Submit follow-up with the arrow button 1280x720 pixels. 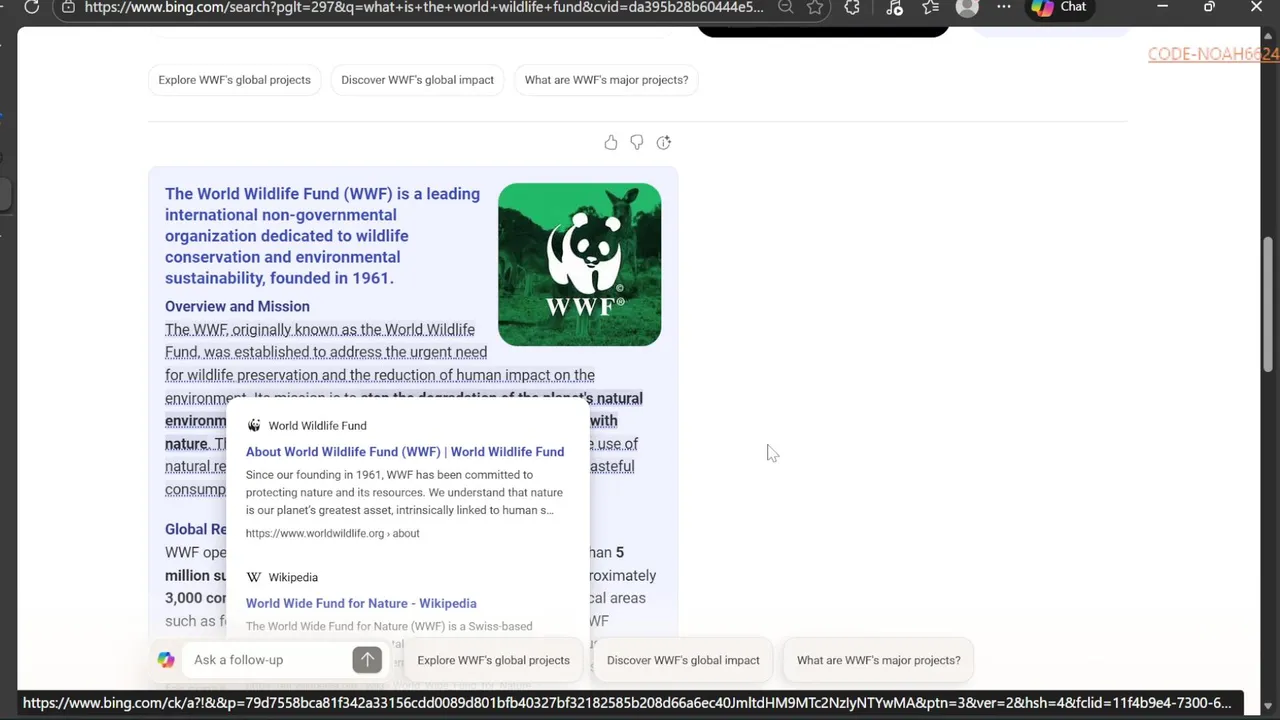click(x=367, y=659)
